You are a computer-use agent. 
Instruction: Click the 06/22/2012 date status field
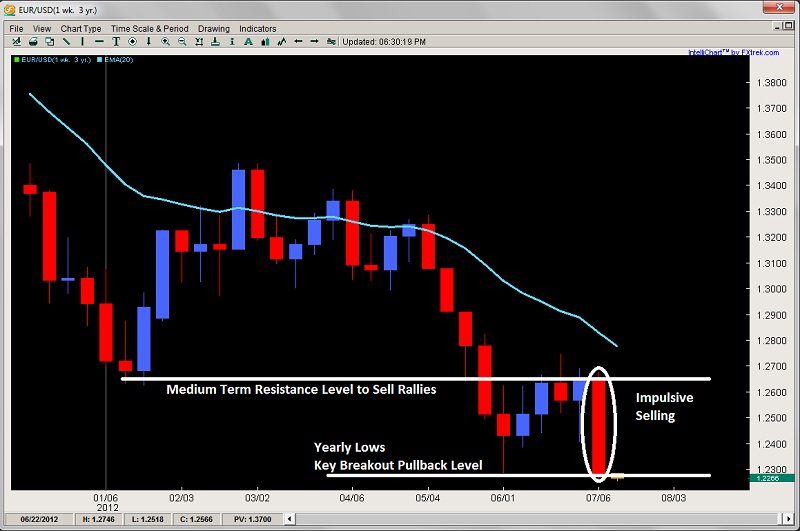pos(39,519)
